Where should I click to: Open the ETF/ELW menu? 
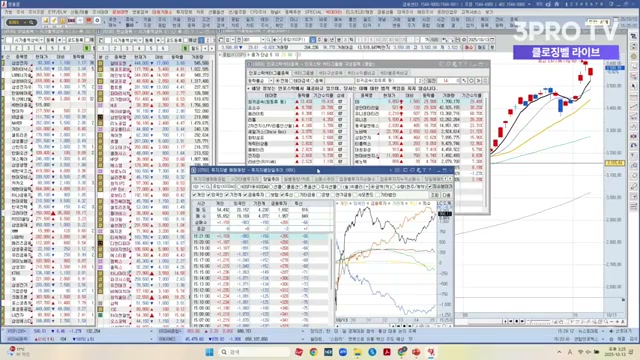click(56, 12)
